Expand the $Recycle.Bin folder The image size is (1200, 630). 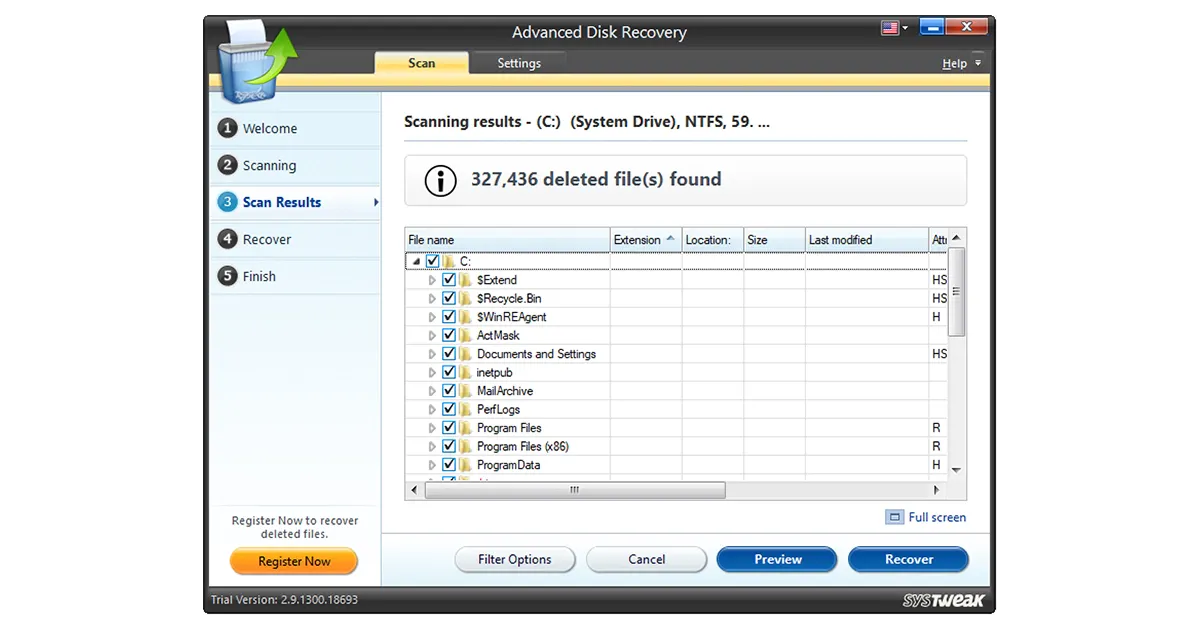click(x=432, y=298)
